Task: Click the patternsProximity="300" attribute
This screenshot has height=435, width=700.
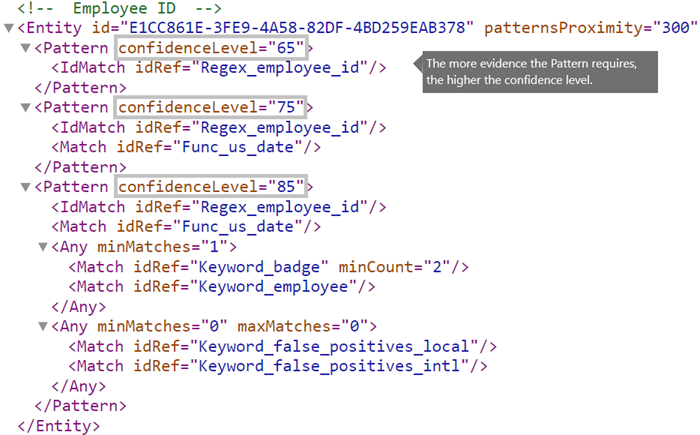Action: [x=590, y=28]
